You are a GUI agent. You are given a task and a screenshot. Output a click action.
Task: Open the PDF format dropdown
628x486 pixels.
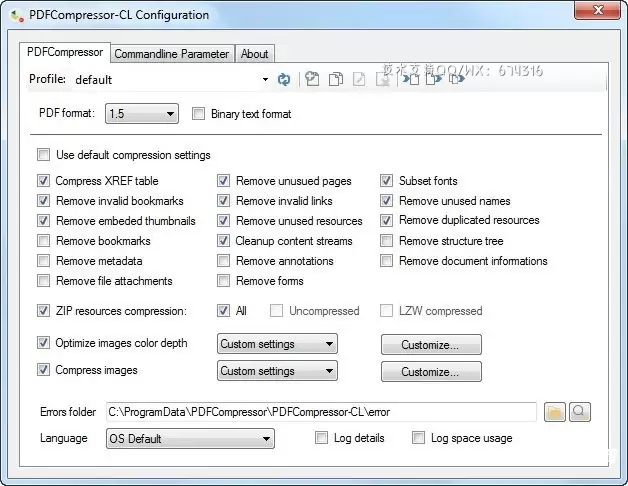point(142,114)
